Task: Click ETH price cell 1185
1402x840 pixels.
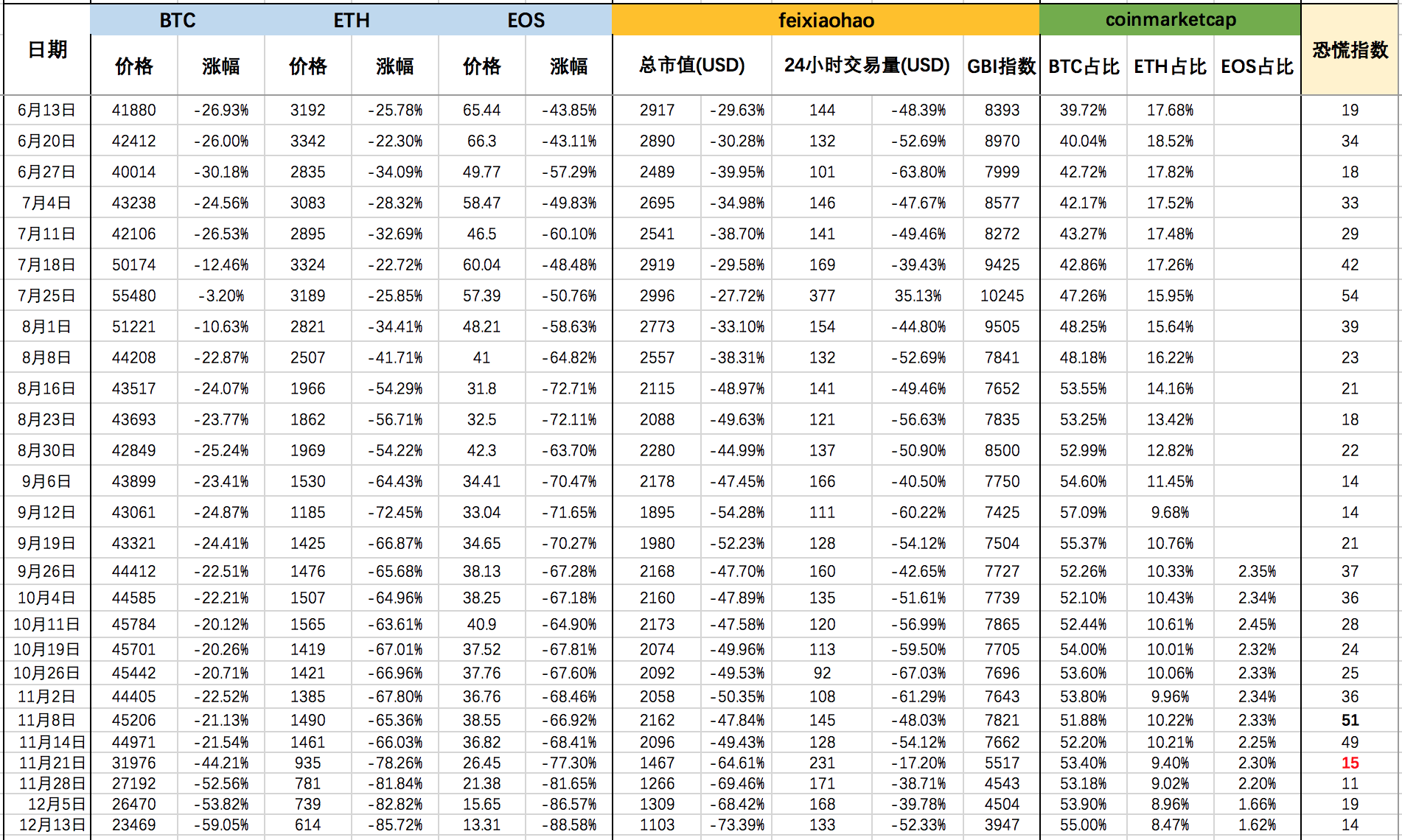Action: coord(307,512)
